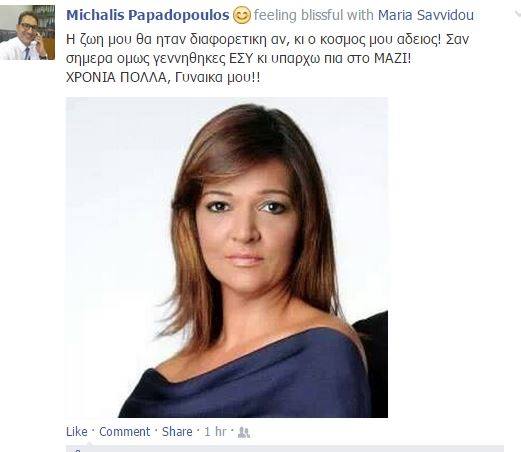Viewport: 521px width, 452px height.
Task: Click the blissful smiley emoji icon
Action: point(242,15)
